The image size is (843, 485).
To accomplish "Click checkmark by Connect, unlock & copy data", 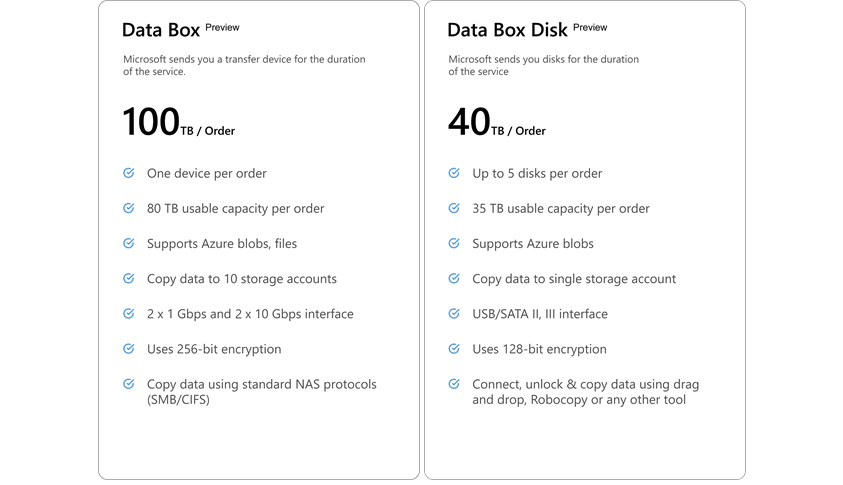I will pyautogui.click(x=454, y=383).
